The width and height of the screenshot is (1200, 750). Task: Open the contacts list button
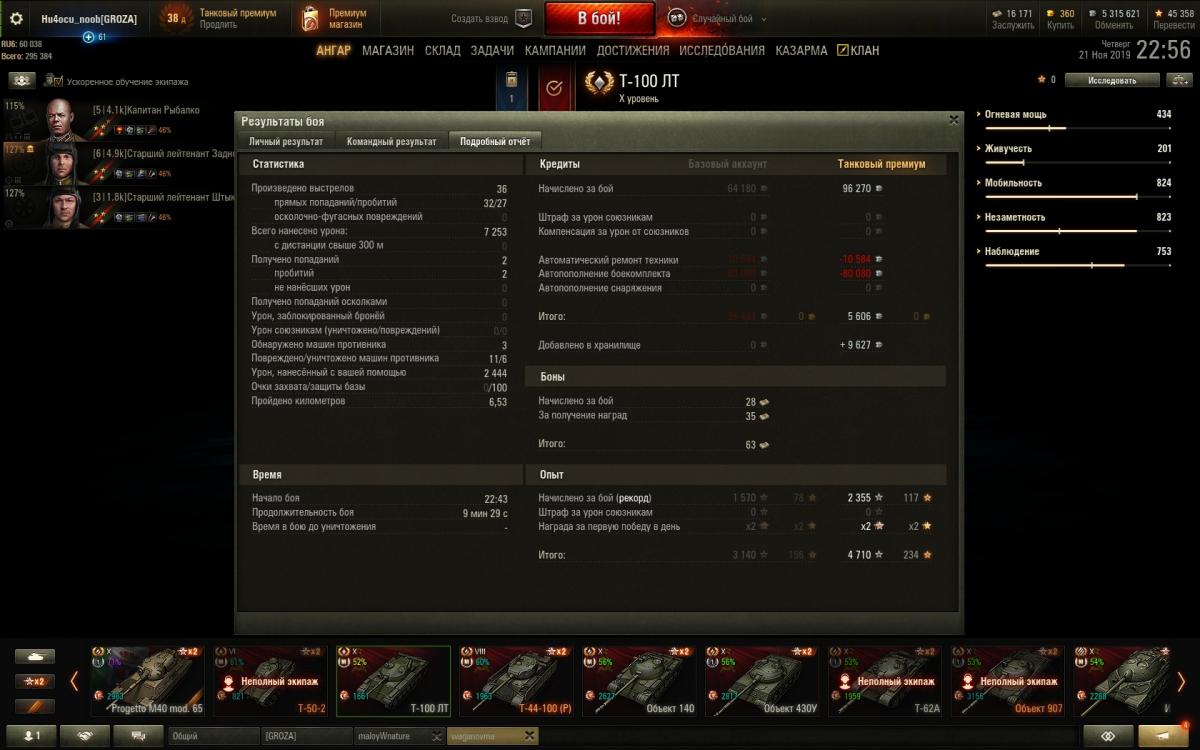pos(33,736)
